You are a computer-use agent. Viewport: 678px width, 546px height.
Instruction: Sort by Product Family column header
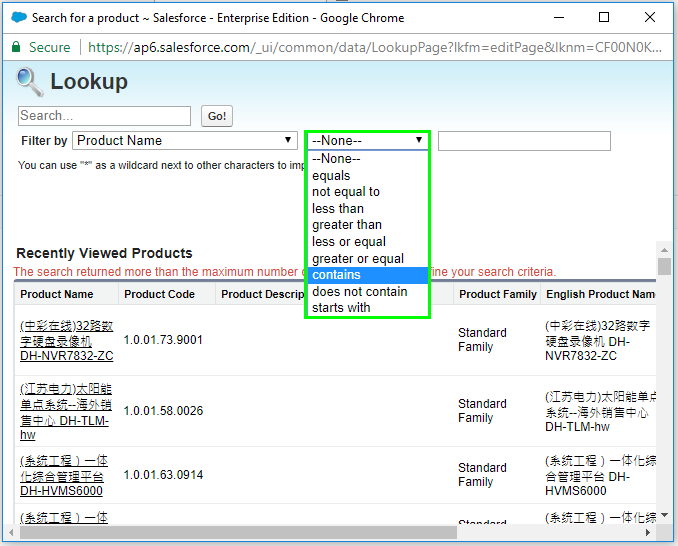pyautogui.click(x=498, y=294)
